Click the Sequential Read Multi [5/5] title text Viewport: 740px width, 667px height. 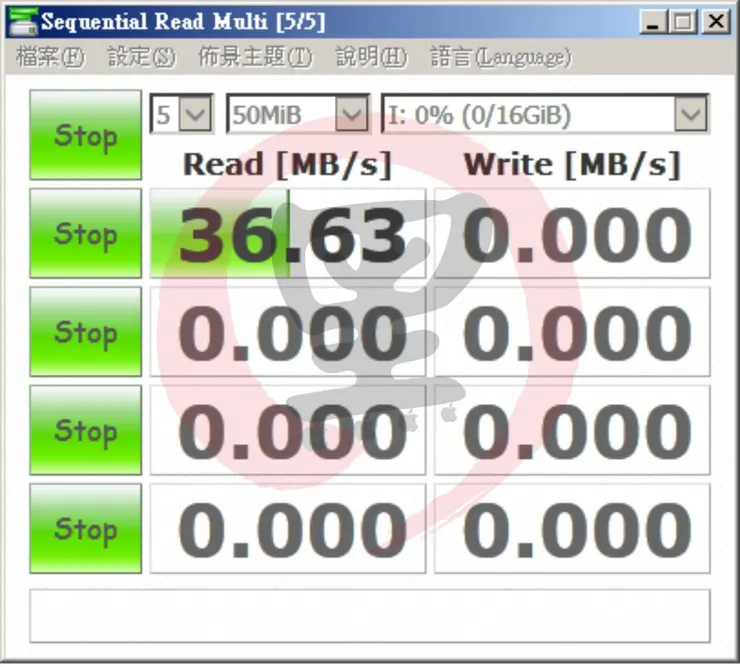click(183, 22)
